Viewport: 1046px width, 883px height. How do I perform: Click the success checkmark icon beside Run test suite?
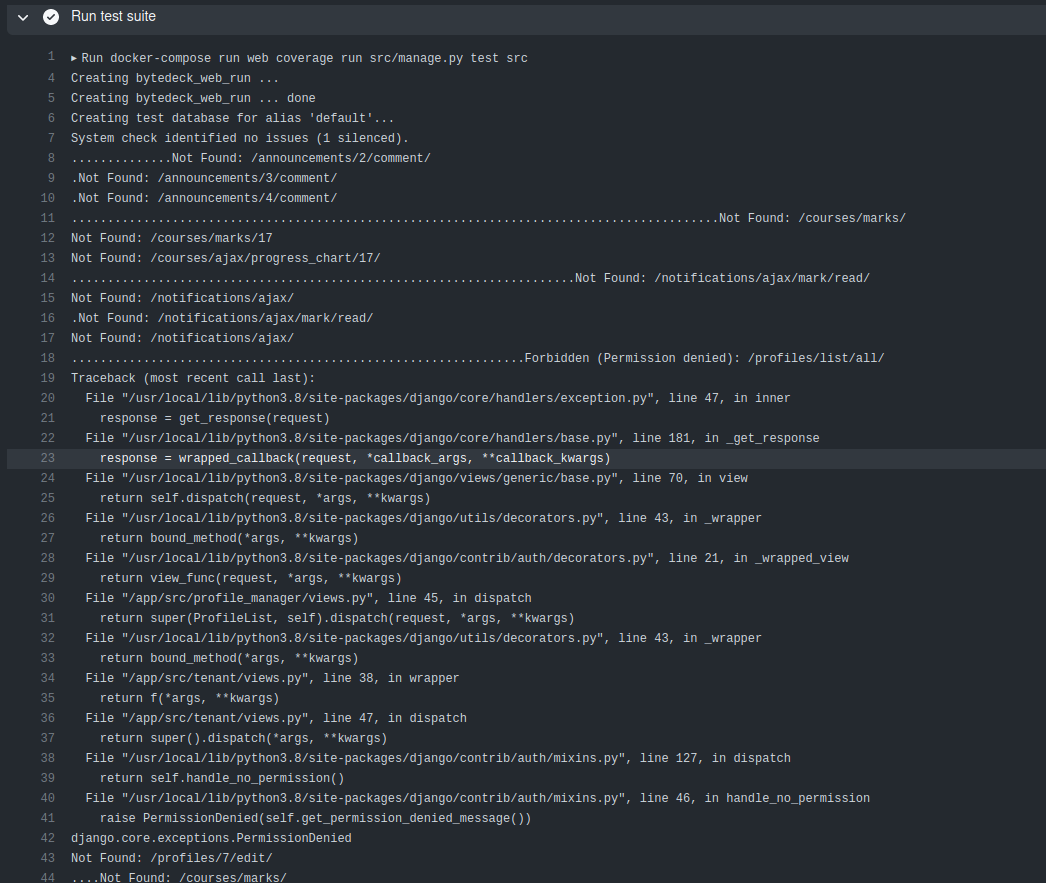[51, 17]
